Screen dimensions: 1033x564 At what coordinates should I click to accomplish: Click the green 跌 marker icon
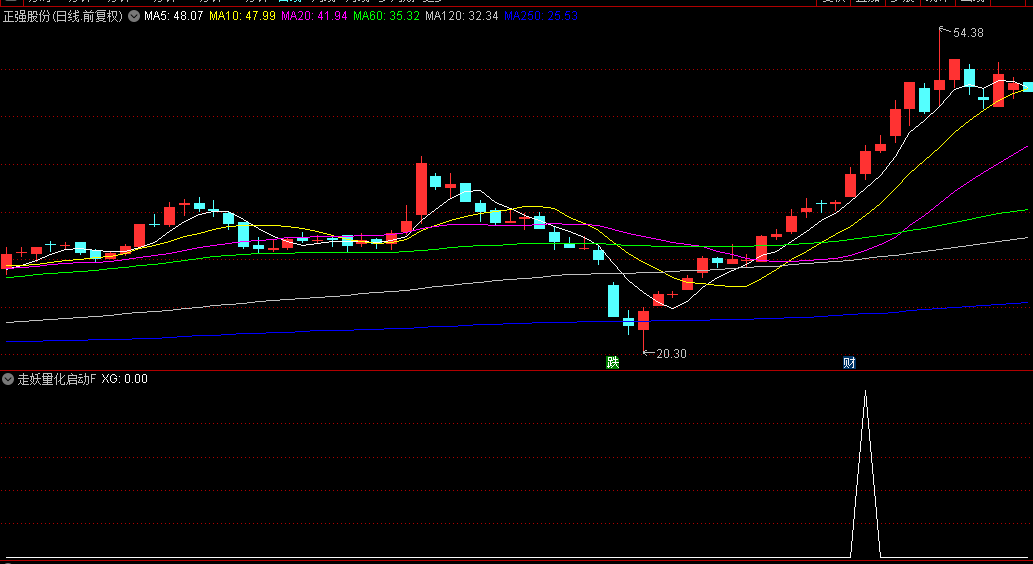tap(613, 362)
